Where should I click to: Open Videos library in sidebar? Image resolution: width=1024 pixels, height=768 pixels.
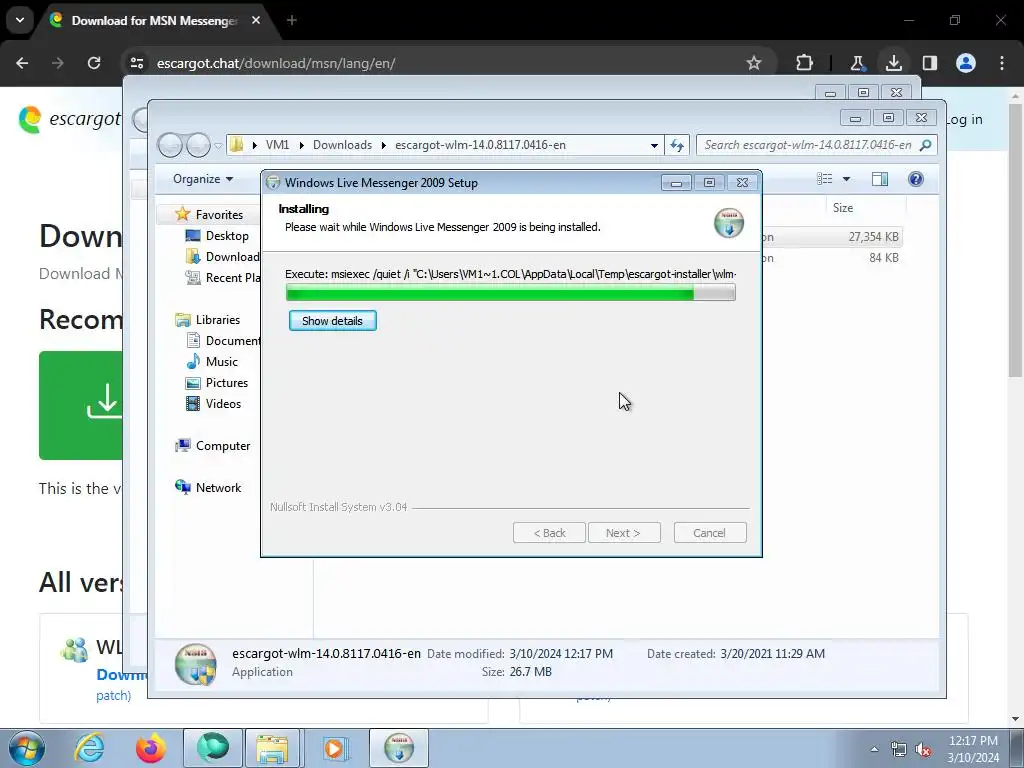(x=223, y=404)
